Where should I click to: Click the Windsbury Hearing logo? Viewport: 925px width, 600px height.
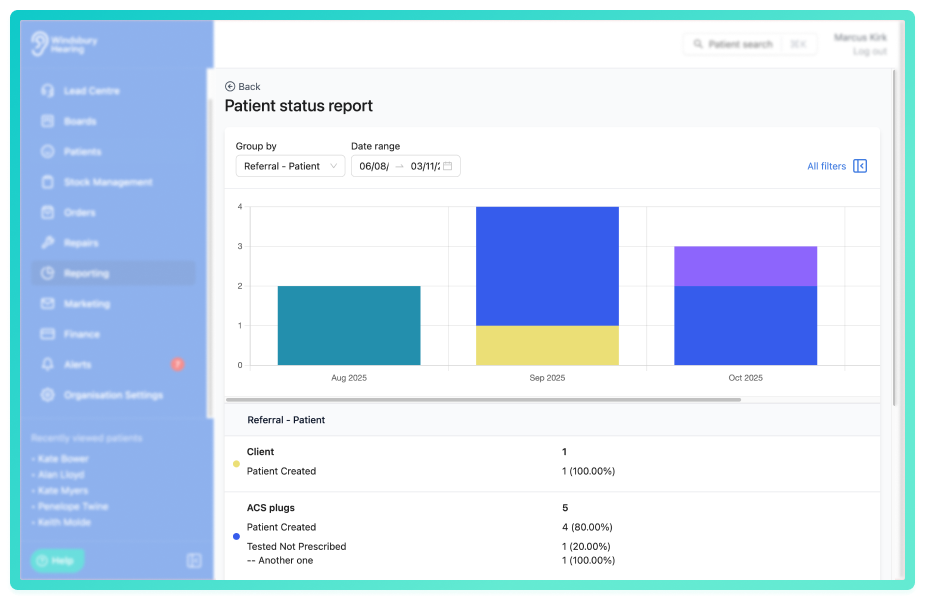[x=64, y=44]
